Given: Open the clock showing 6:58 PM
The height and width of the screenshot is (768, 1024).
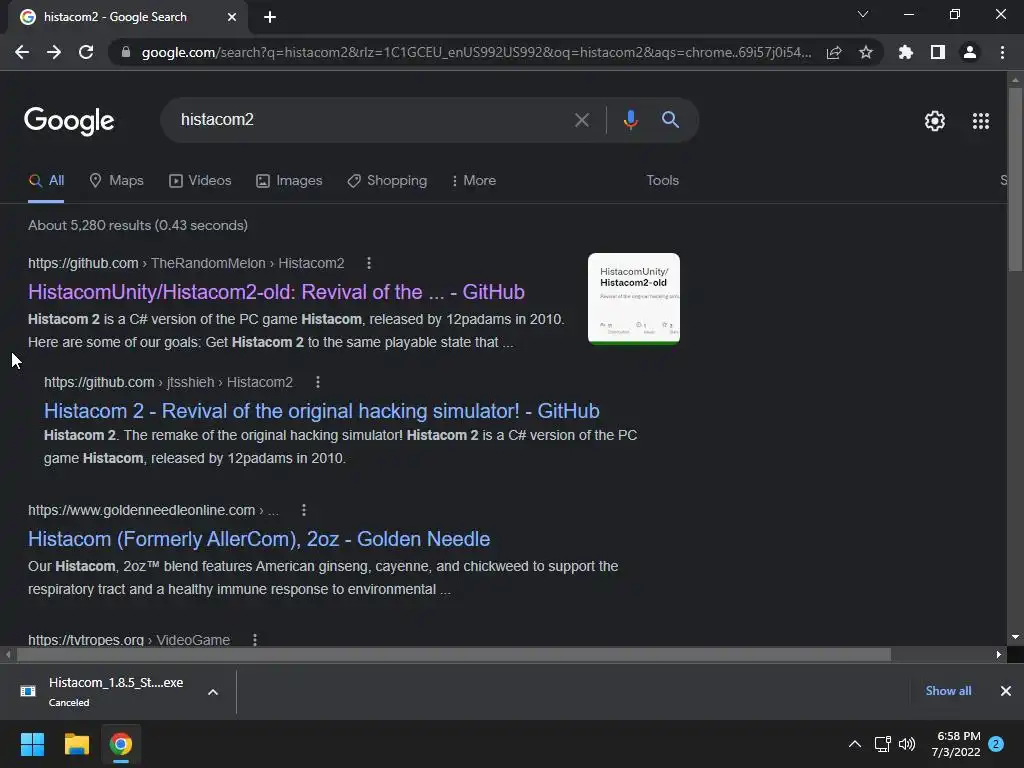Looking at the screenshot, I should click(x=956, y=744).
